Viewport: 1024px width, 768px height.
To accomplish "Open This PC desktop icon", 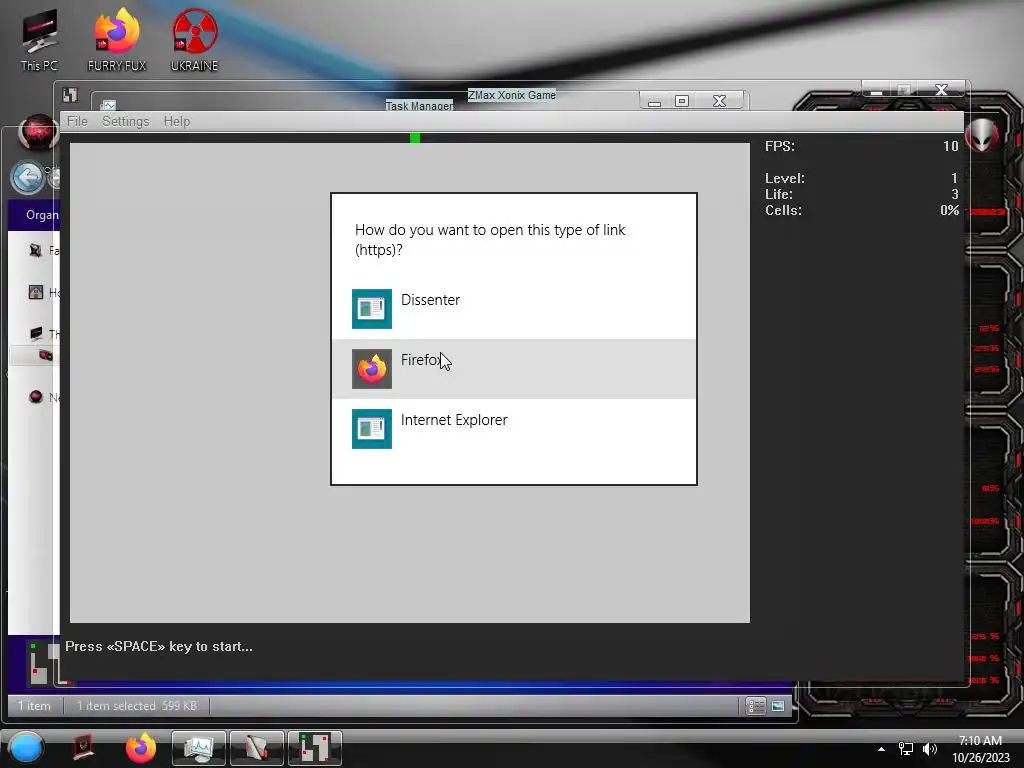I will coord(39,39).
